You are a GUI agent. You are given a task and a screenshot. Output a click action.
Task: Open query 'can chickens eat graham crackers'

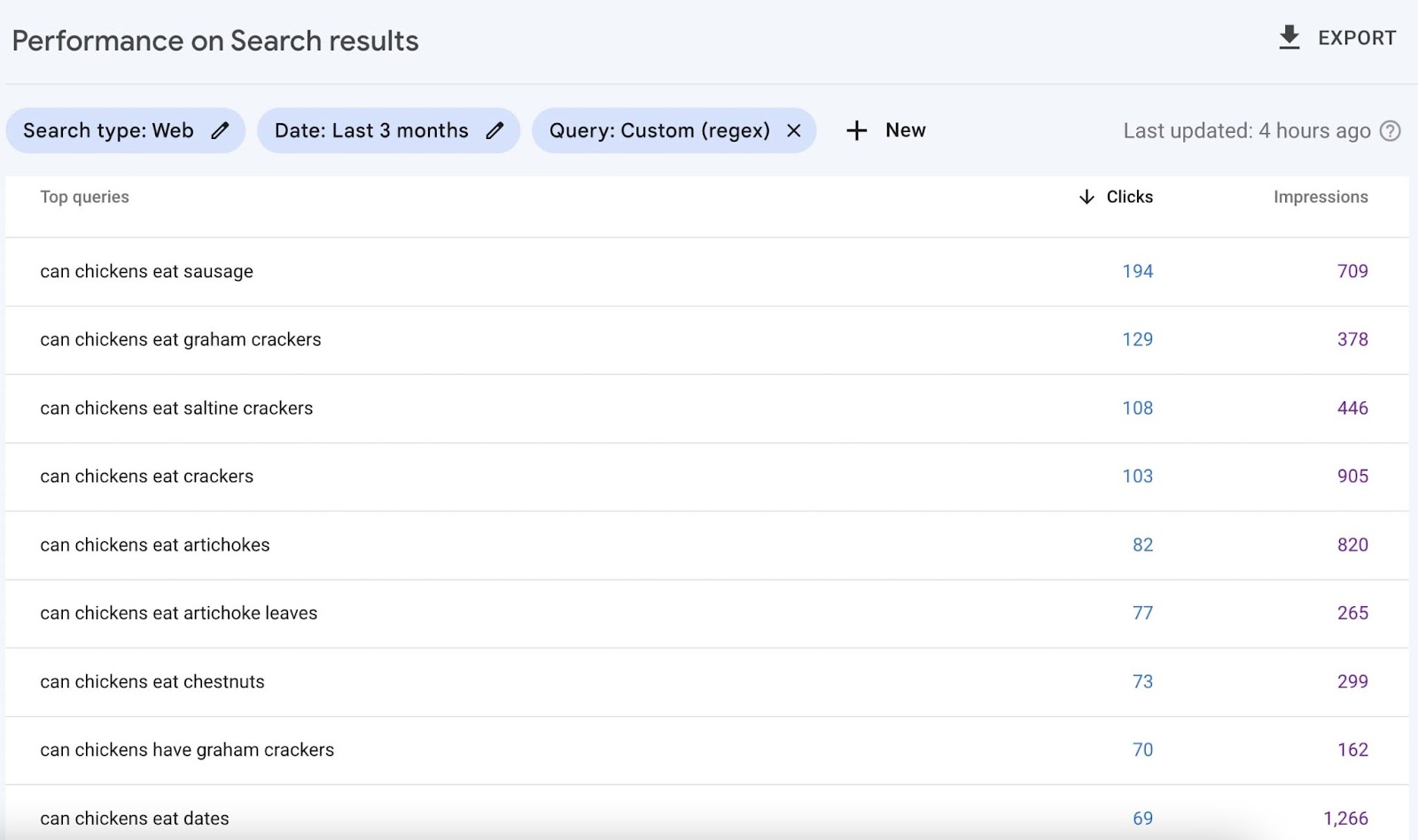tap(180, 340)
